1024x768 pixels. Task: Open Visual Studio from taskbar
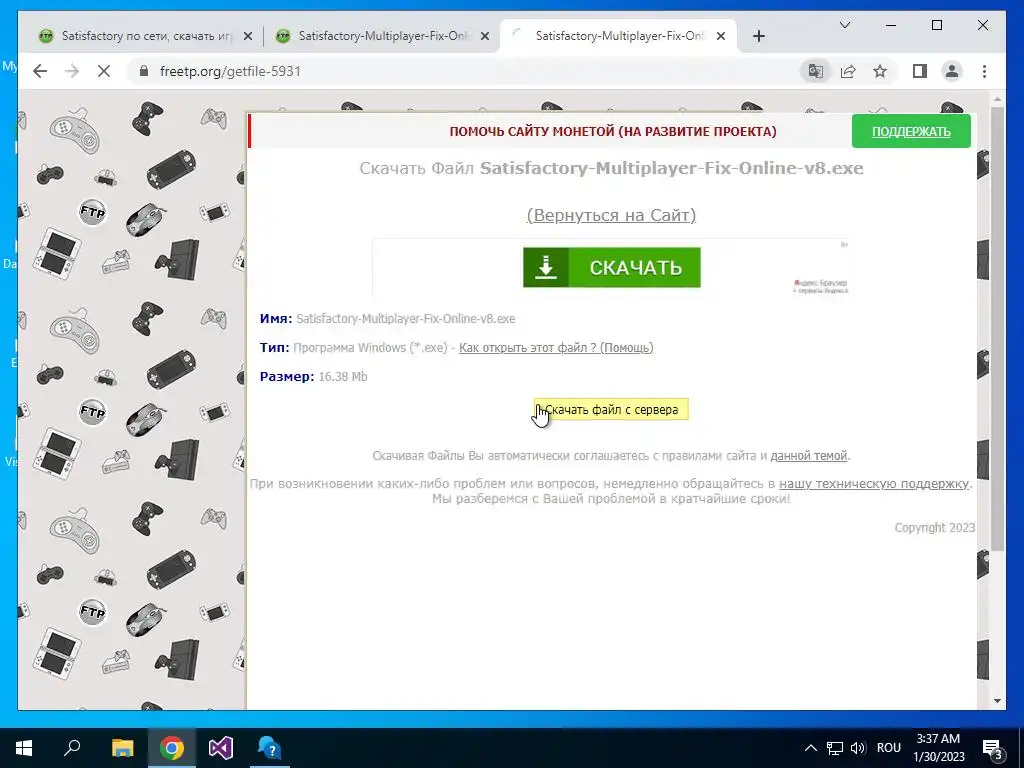[x=221, y=748]
